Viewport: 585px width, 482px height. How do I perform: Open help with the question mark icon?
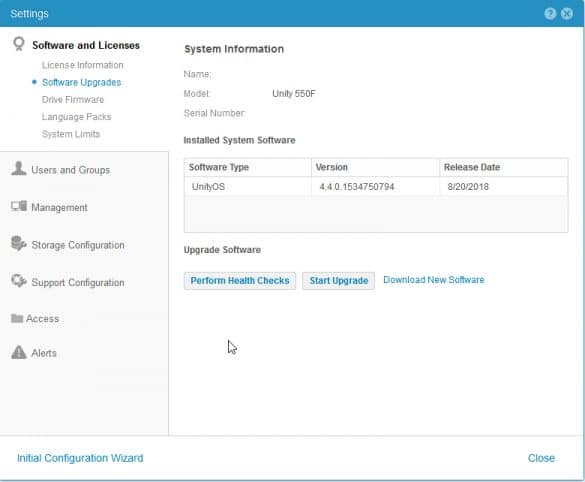coord(550,13)
